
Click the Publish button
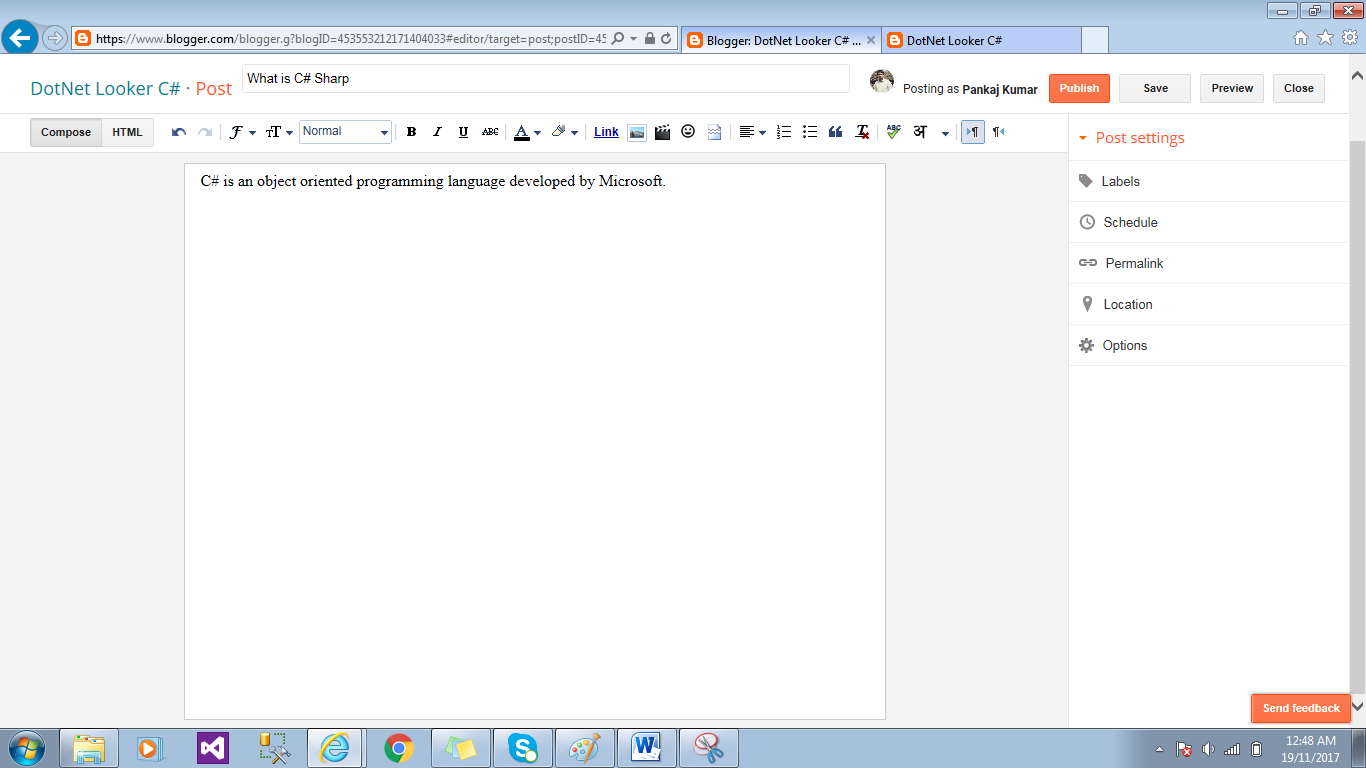tap(1079, 88)
